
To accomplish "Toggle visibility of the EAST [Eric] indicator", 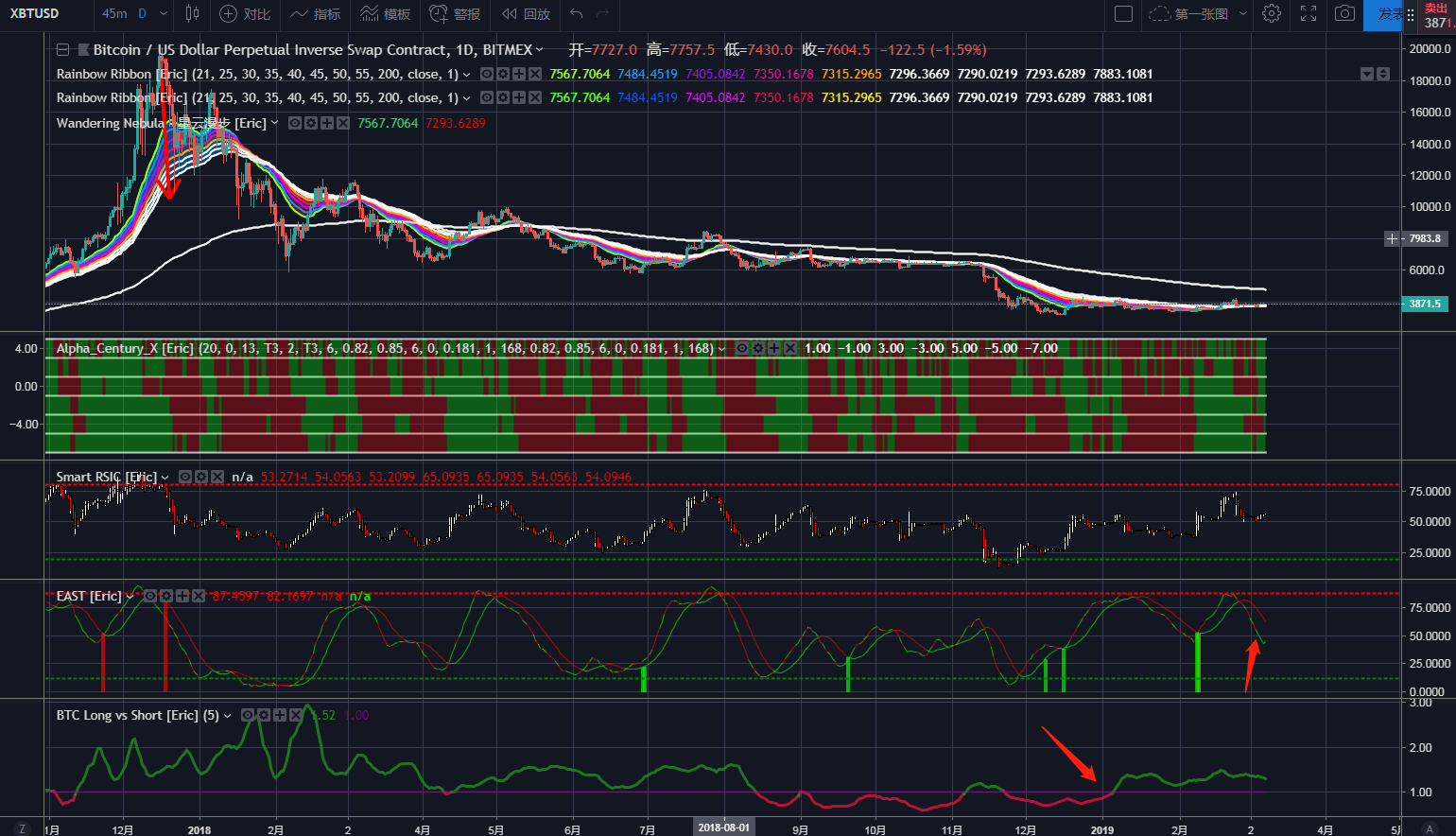I will click(x=150, y=596).
